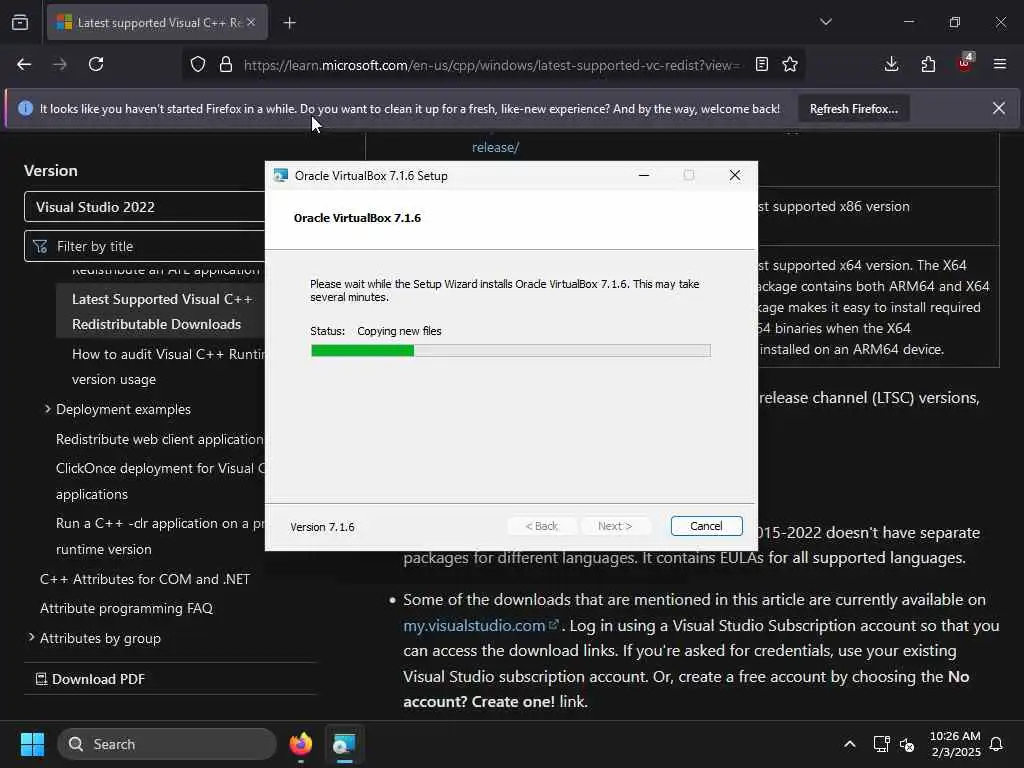Screen dimensions: 1024x768
Task: Open the Firefox View icon in the tab strip
Action: (20, 22)
